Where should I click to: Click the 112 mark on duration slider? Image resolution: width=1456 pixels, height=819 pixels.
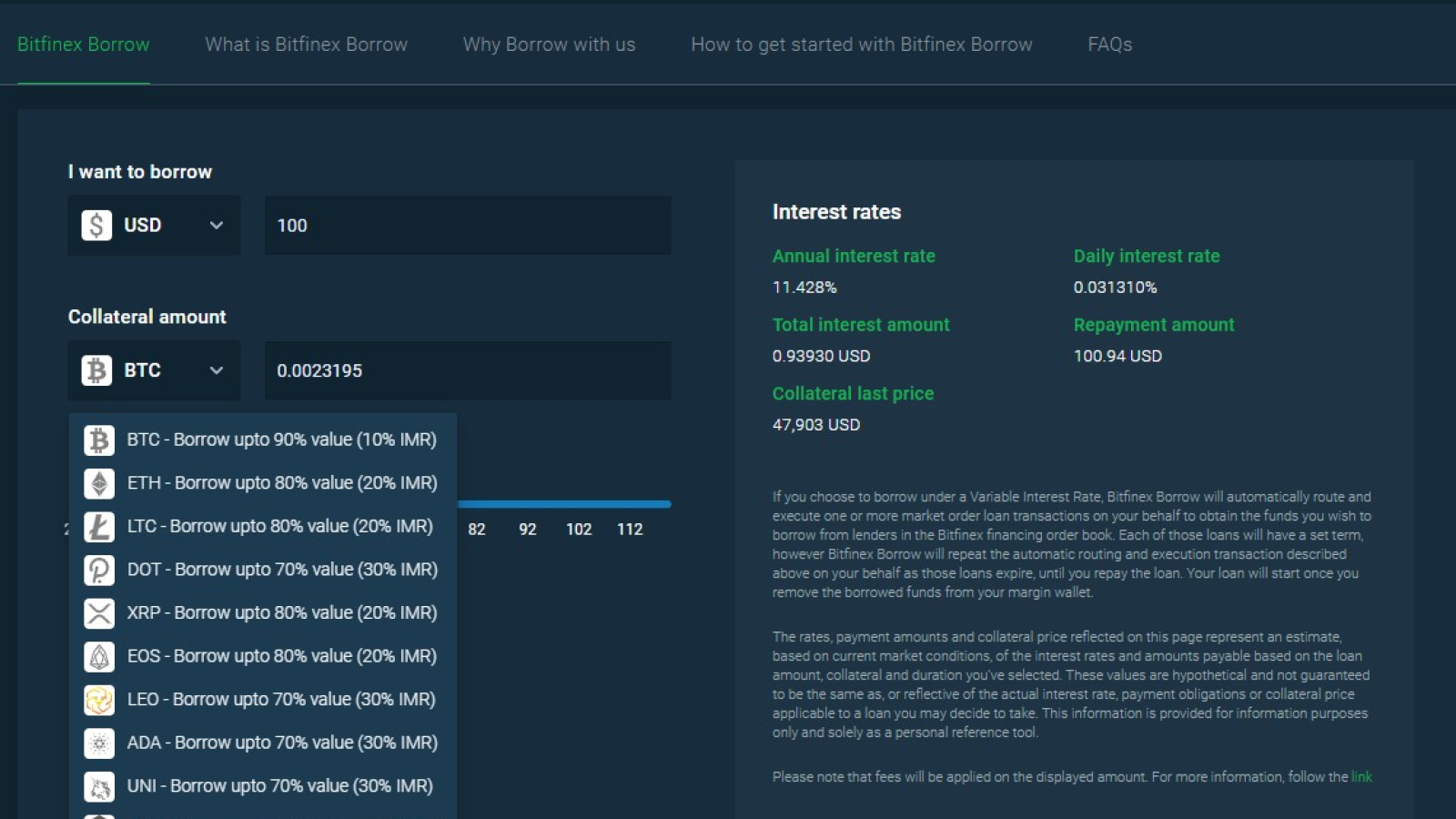(x=630, y=530)
